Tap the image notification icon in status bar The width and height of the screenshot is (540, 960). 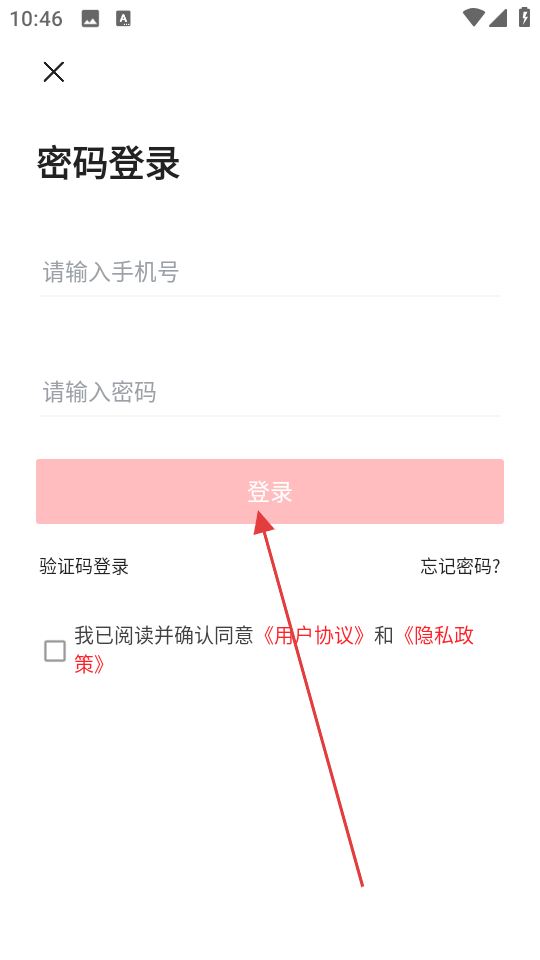(x=90, y=19)
